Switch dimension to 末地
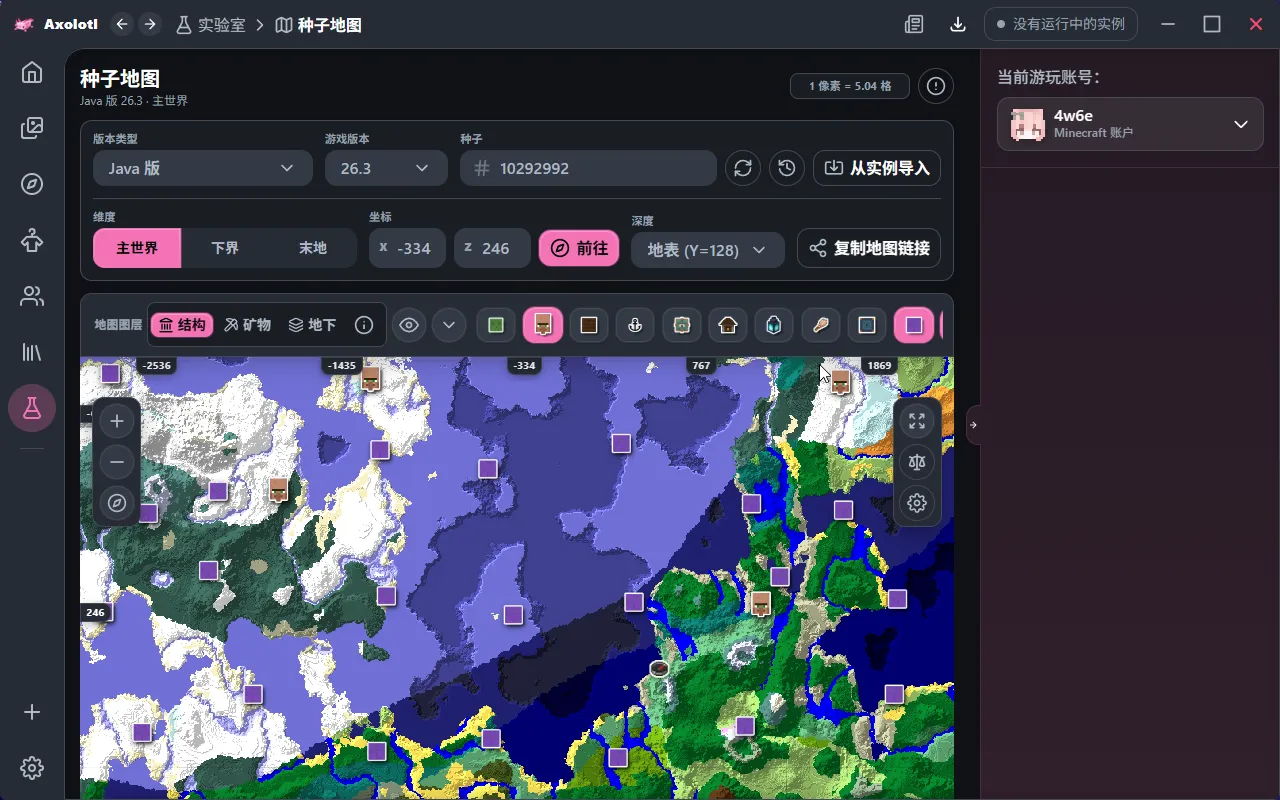Screen dimensions: 1280x800 coord(313,248)
